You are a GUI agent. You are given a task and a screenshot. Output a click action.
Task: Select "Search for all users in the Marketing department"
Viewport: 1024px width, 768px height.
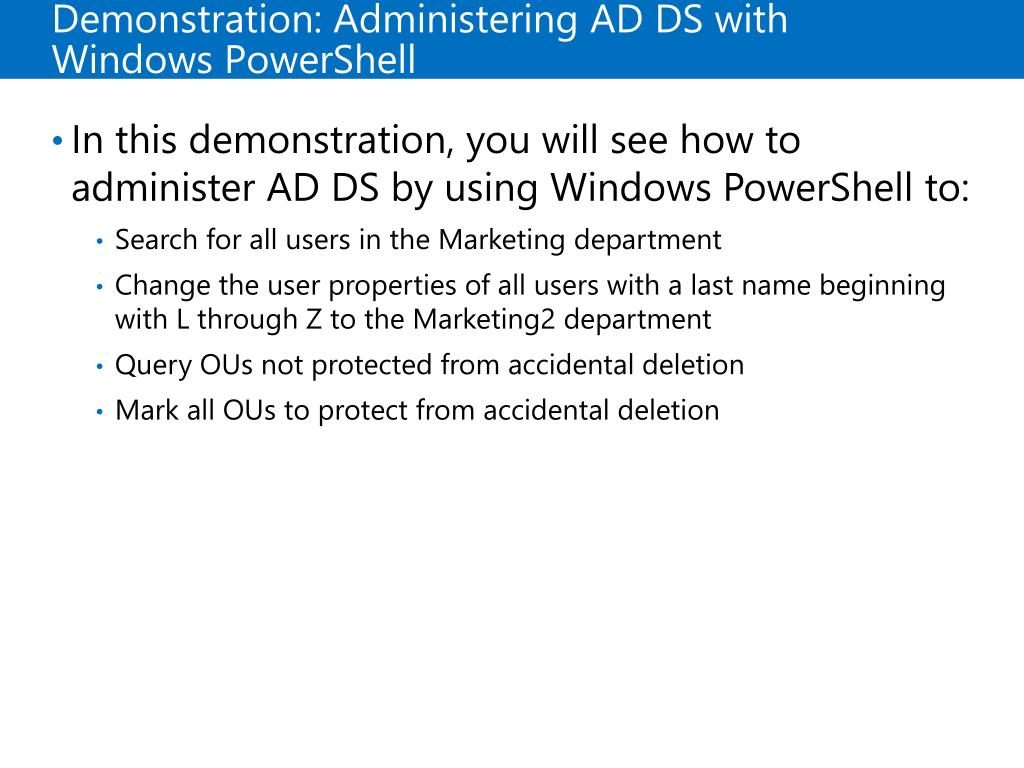[418, 240]
